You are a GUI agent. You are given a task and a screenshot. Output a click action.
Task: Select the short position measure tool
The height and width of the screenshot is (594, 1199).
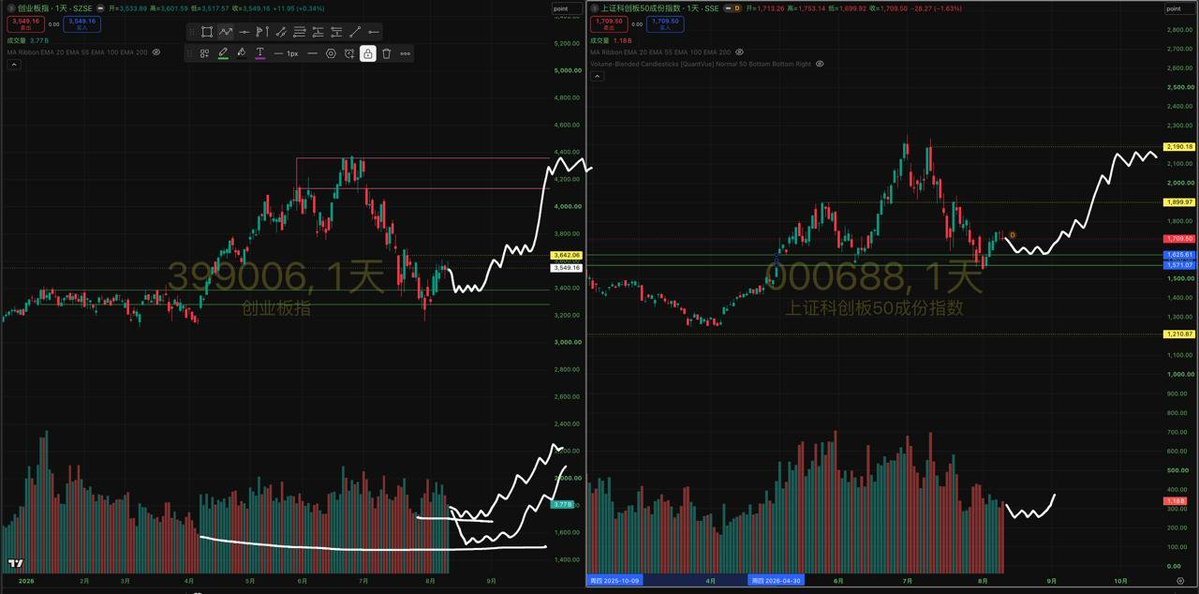336,32
